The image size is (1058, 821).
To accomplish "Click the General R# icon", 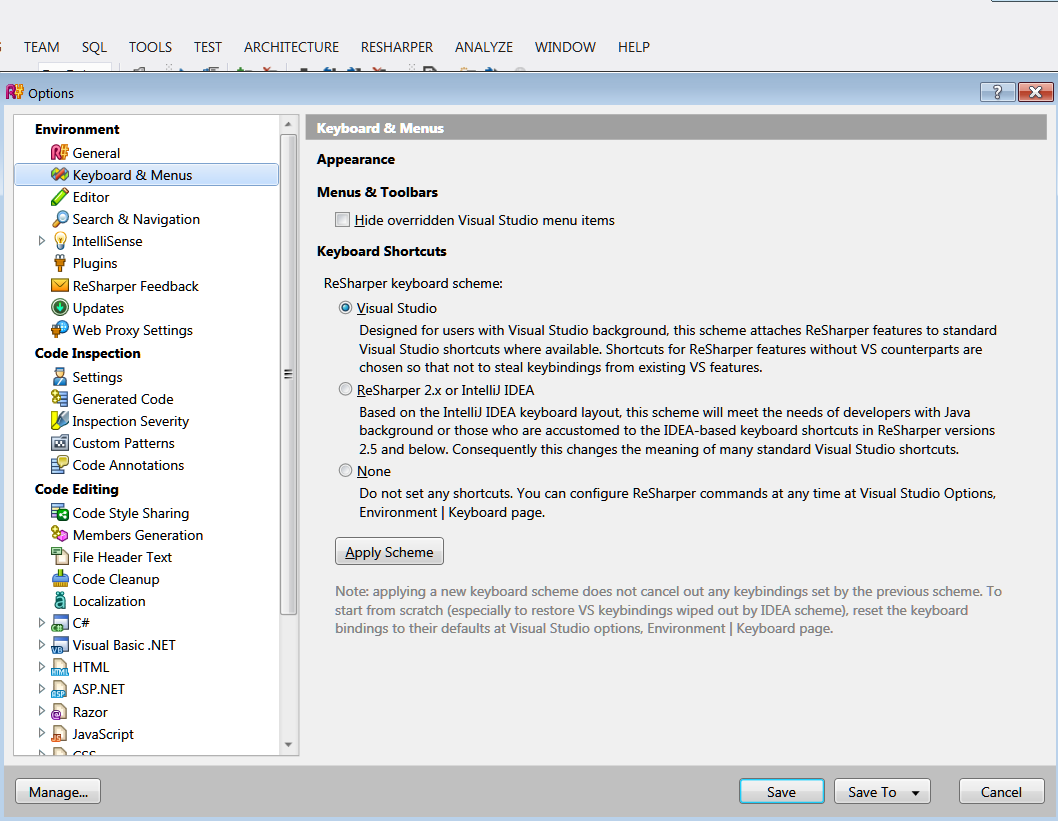I will (60, 152).
